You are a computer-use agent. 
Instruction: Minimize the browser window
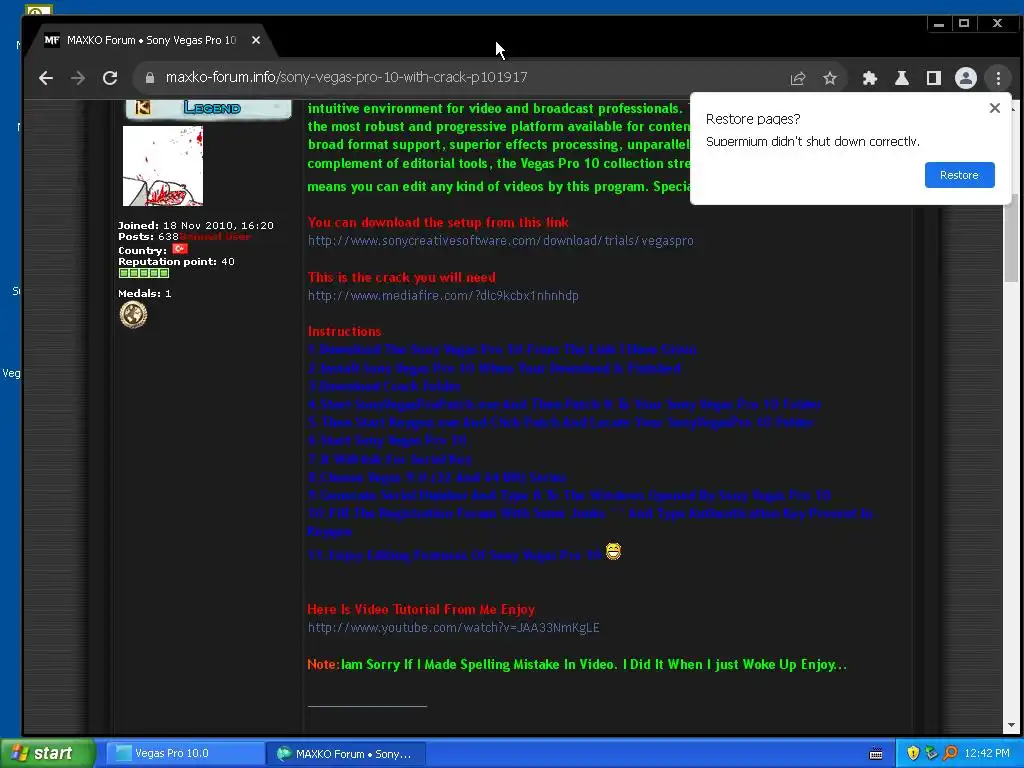point(938,24)
